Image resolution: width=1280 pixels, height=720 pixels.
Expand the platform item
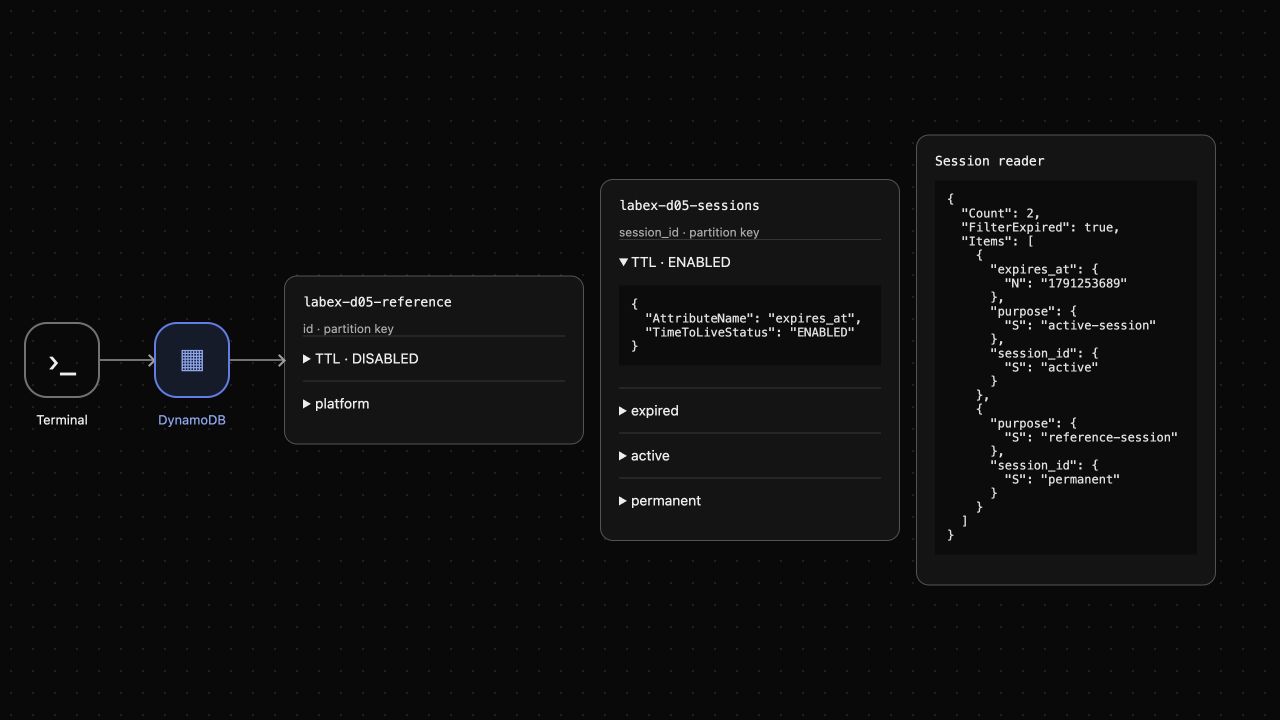click(x=434, y=404)
